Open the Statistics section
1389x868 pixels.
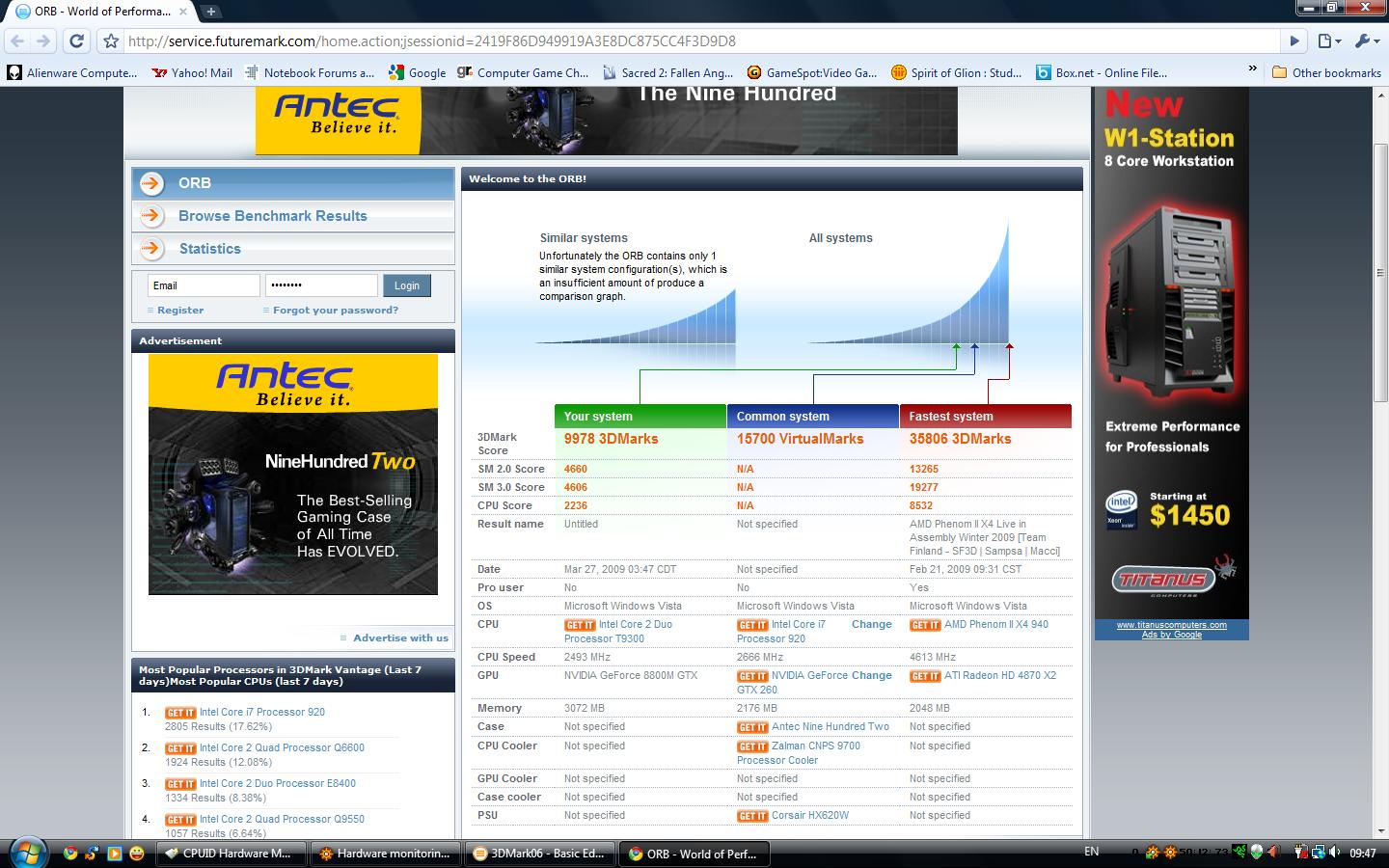(292, 249)
